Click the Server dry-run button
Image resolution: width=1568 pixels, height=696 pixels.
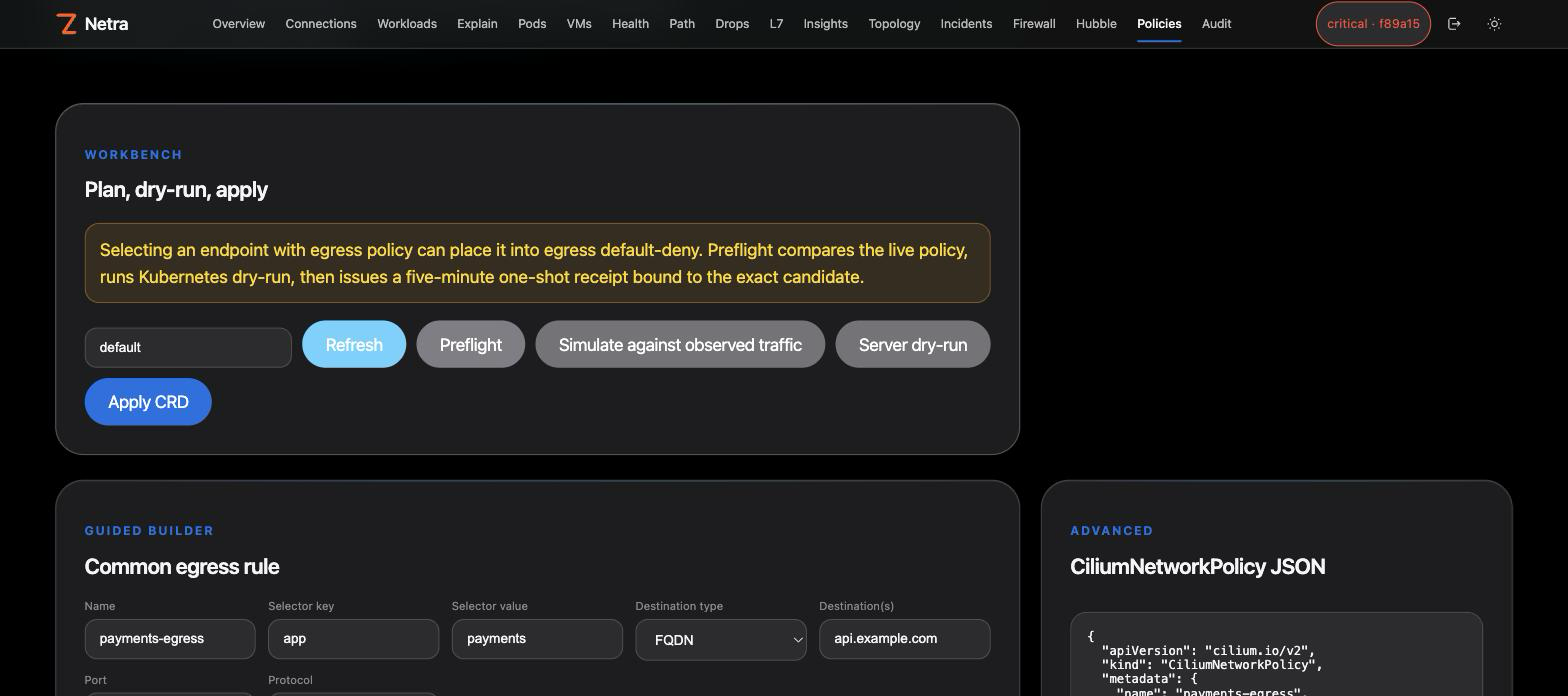coord(913,344)
